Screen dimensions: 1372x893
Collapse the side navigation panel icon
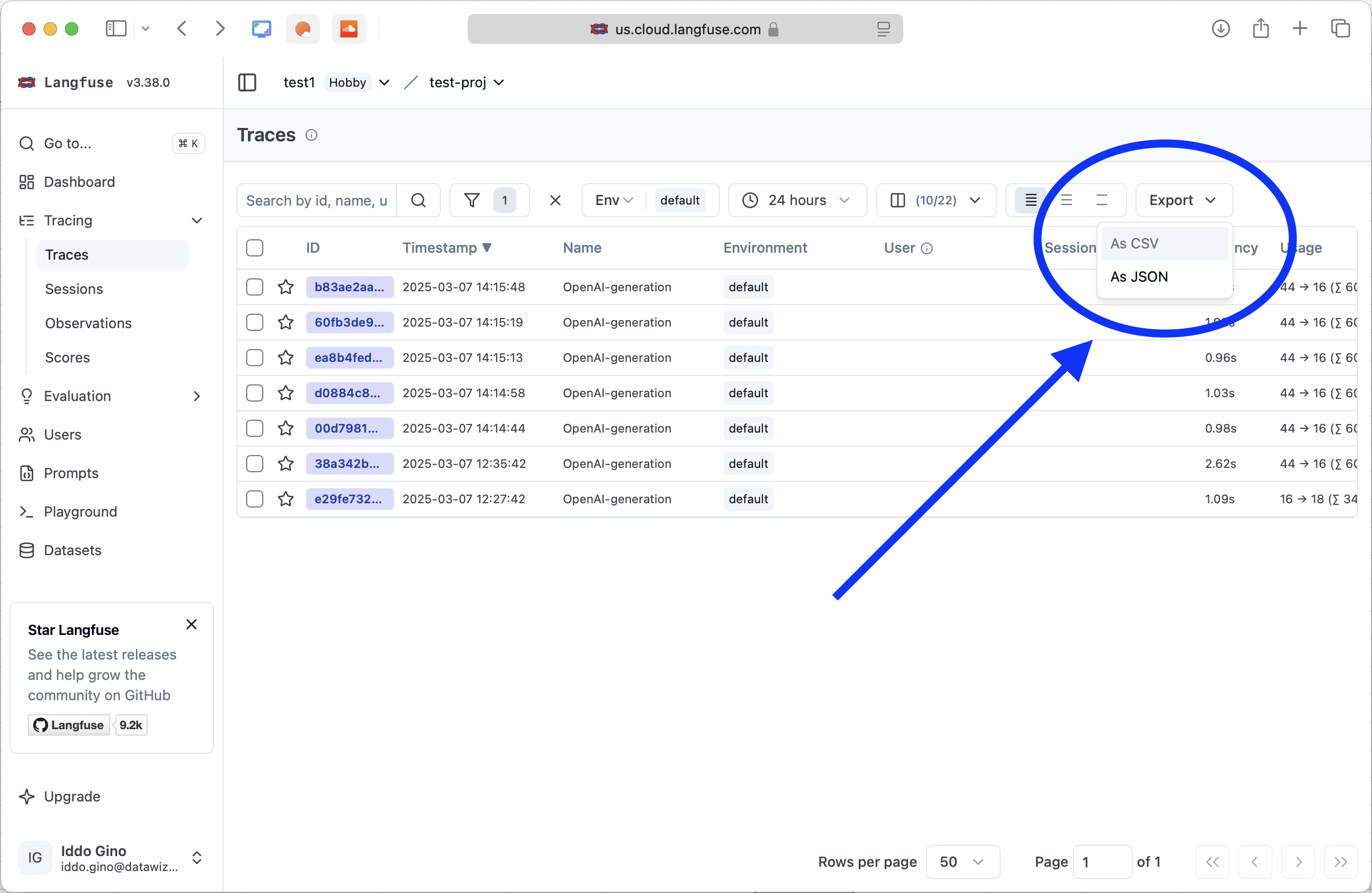click(247, 82)
